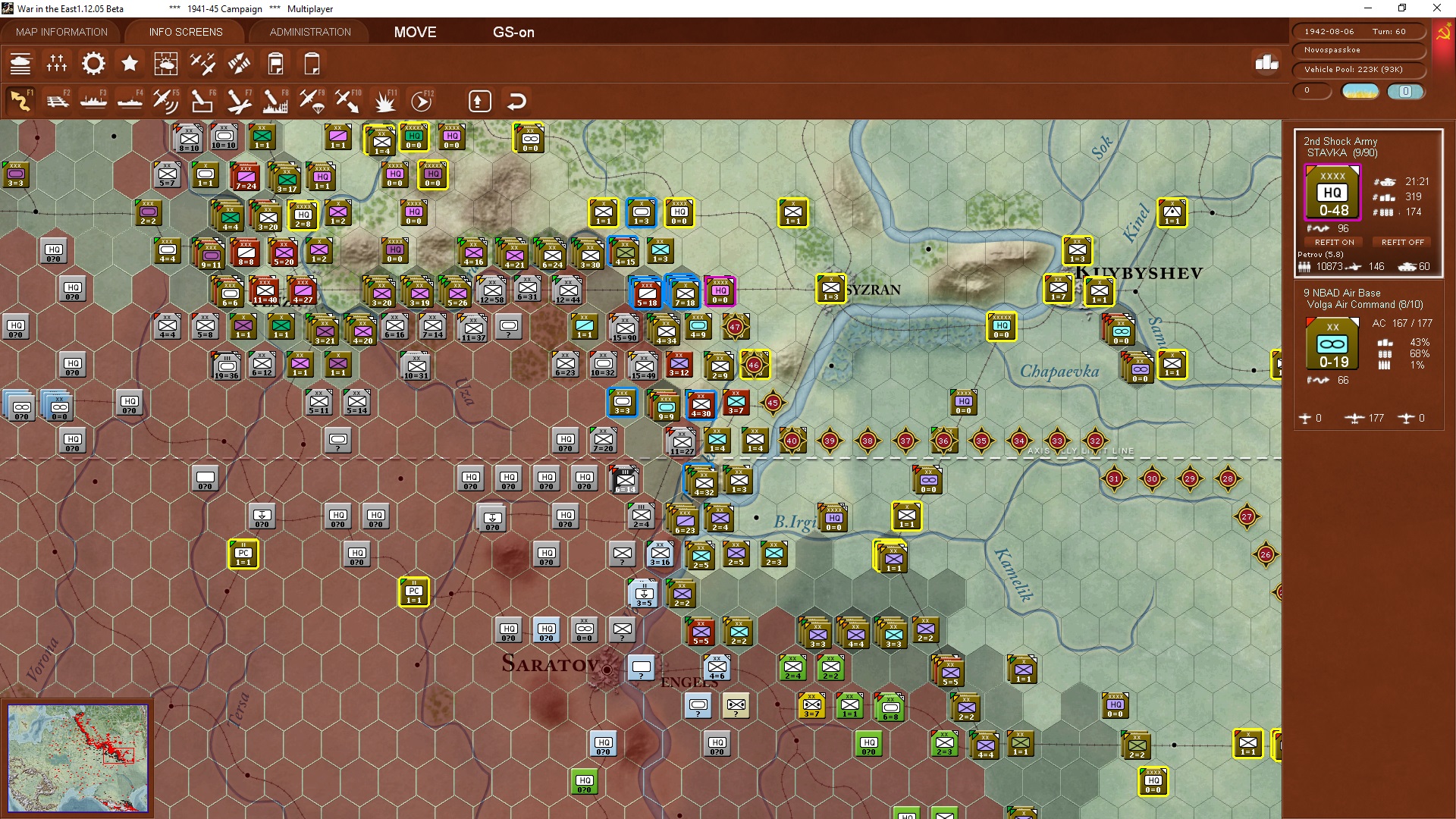This screenshot has height=819, width=1456.
Task: Click the clear weather indicator pill
Action: [x=1360, y=91]
